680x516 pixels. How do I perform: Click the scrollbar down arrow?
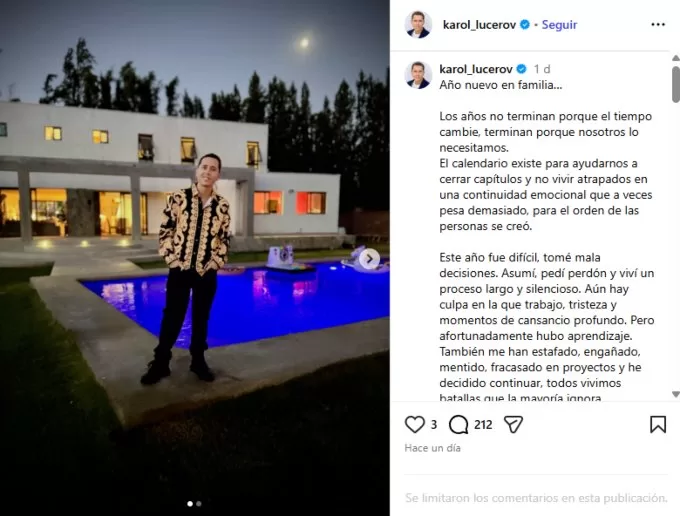pos(675,394)
